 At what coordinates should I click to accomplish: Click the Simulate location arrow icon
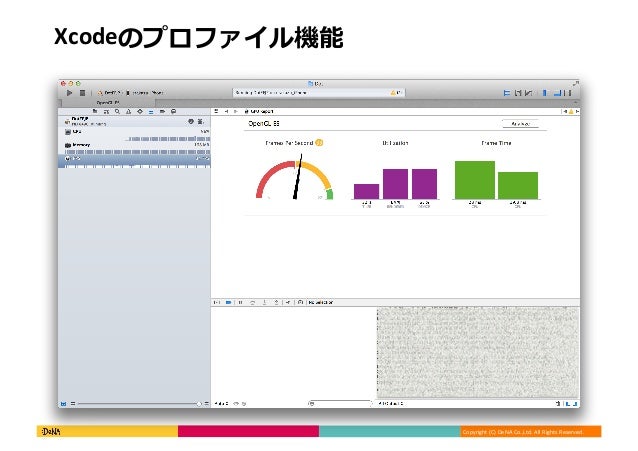tap(288, 302)
